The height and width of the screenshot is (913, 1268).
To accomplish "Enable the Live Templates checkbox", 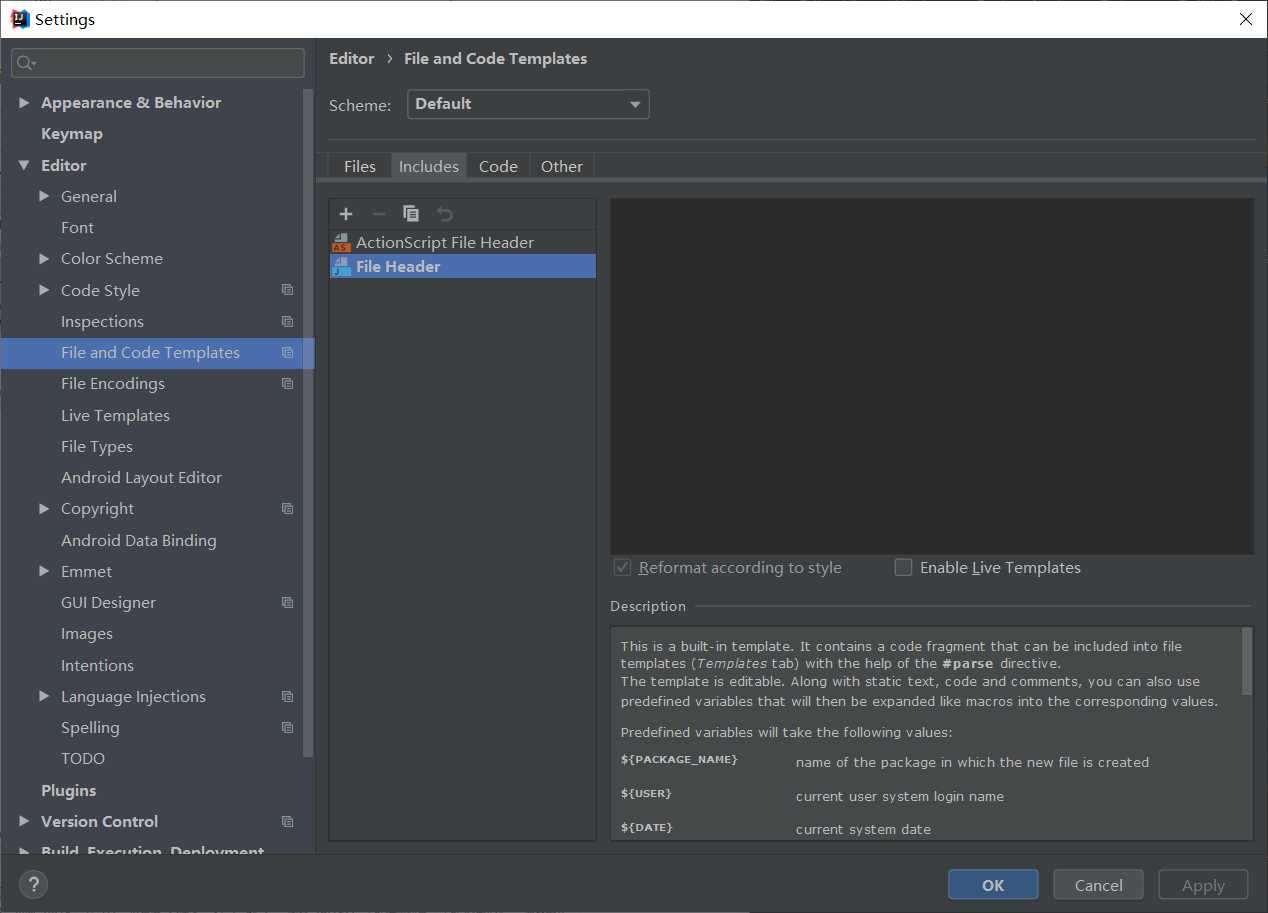I will [904, 568].
